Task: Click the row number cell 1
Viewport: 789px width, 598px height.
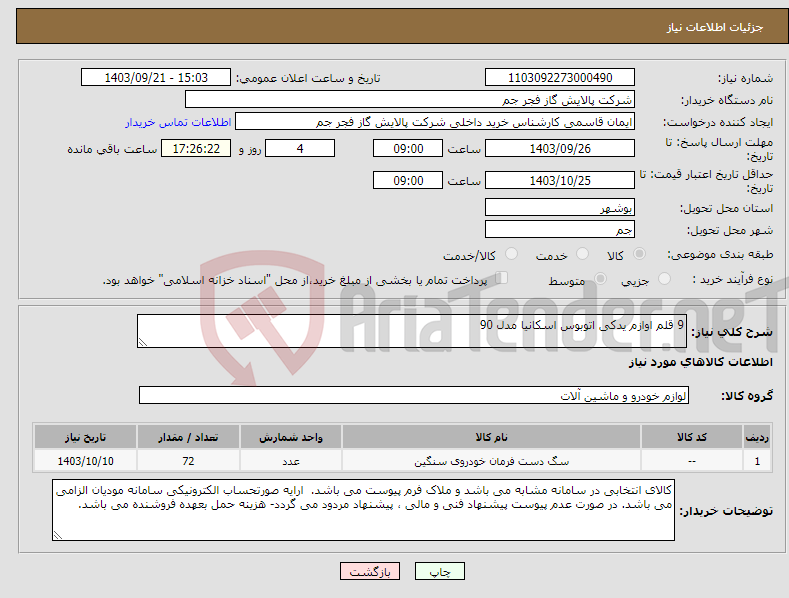Action: pyautogui.click(x=757, y=461)
